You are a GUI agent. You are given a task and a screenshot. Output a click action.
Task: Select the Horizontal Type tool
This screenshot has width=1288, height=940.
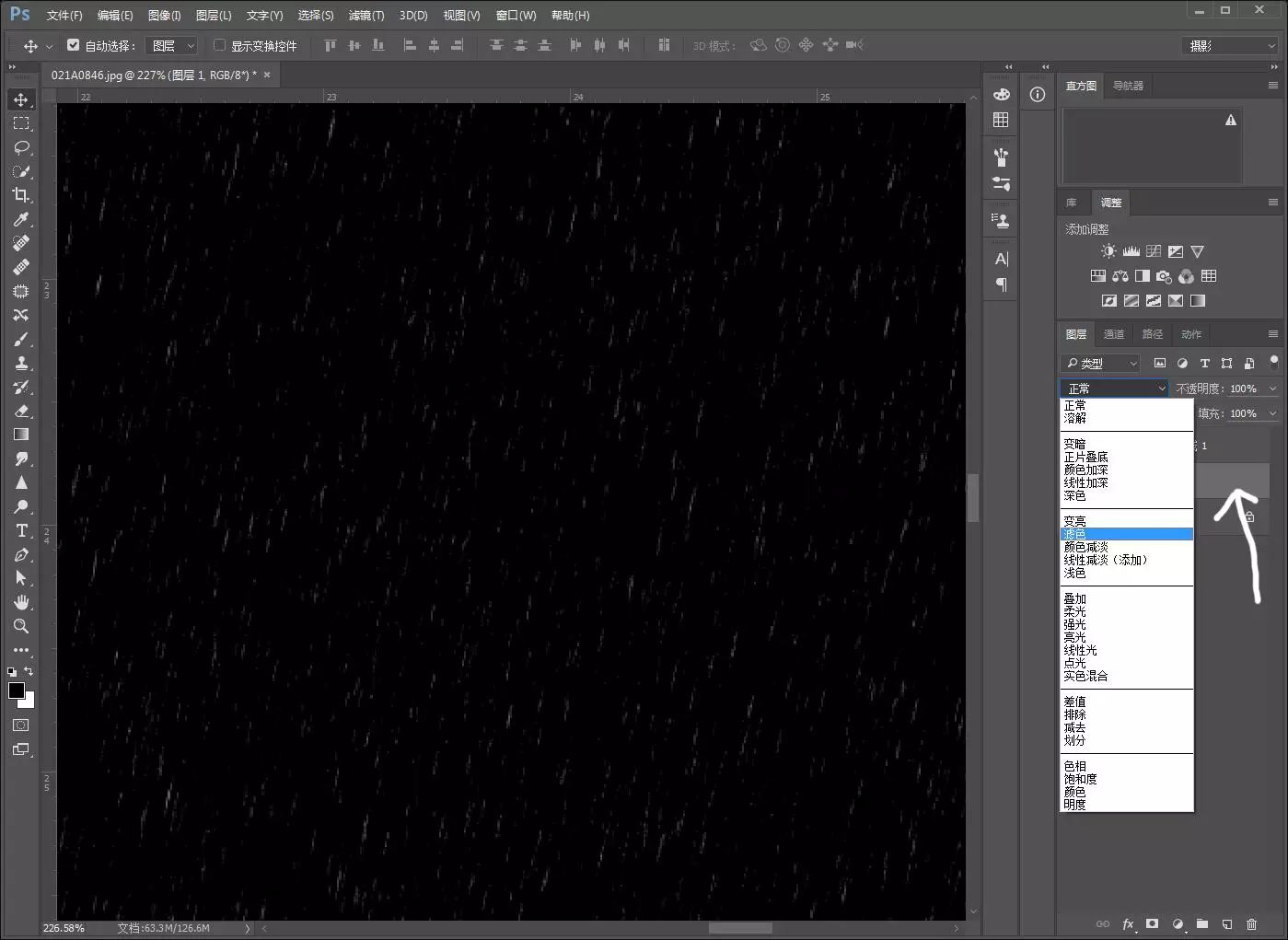21,530
